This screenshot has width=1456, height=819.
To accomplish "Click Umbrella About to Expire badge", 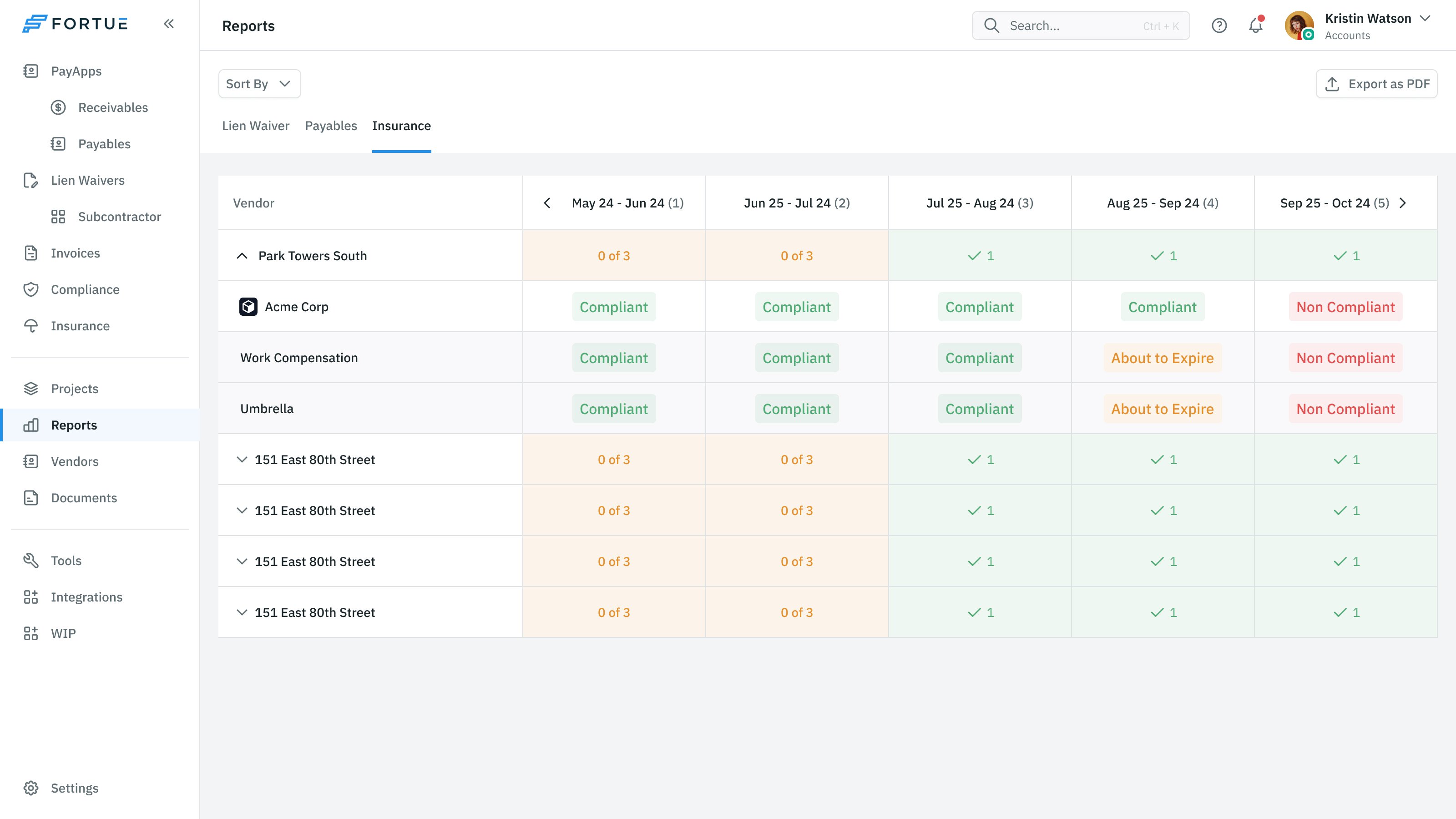I will pyautogui.click(x=1163, y=409).
